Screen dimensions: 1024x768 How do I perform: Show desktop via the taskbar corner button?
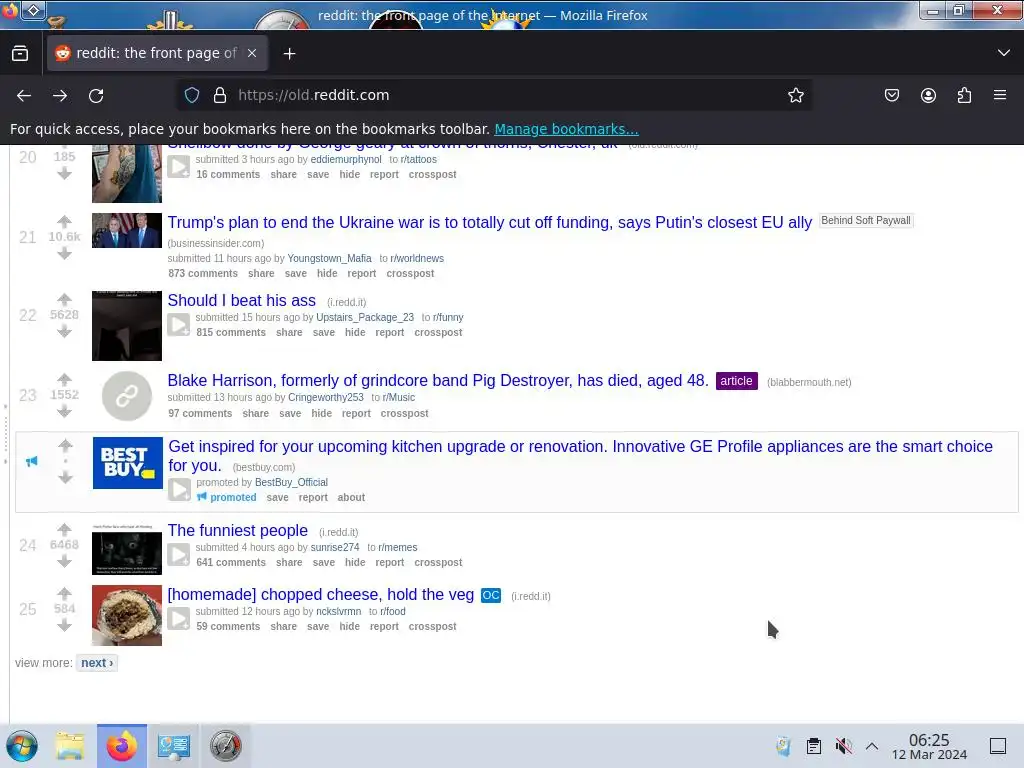click(x=998, y=746)
